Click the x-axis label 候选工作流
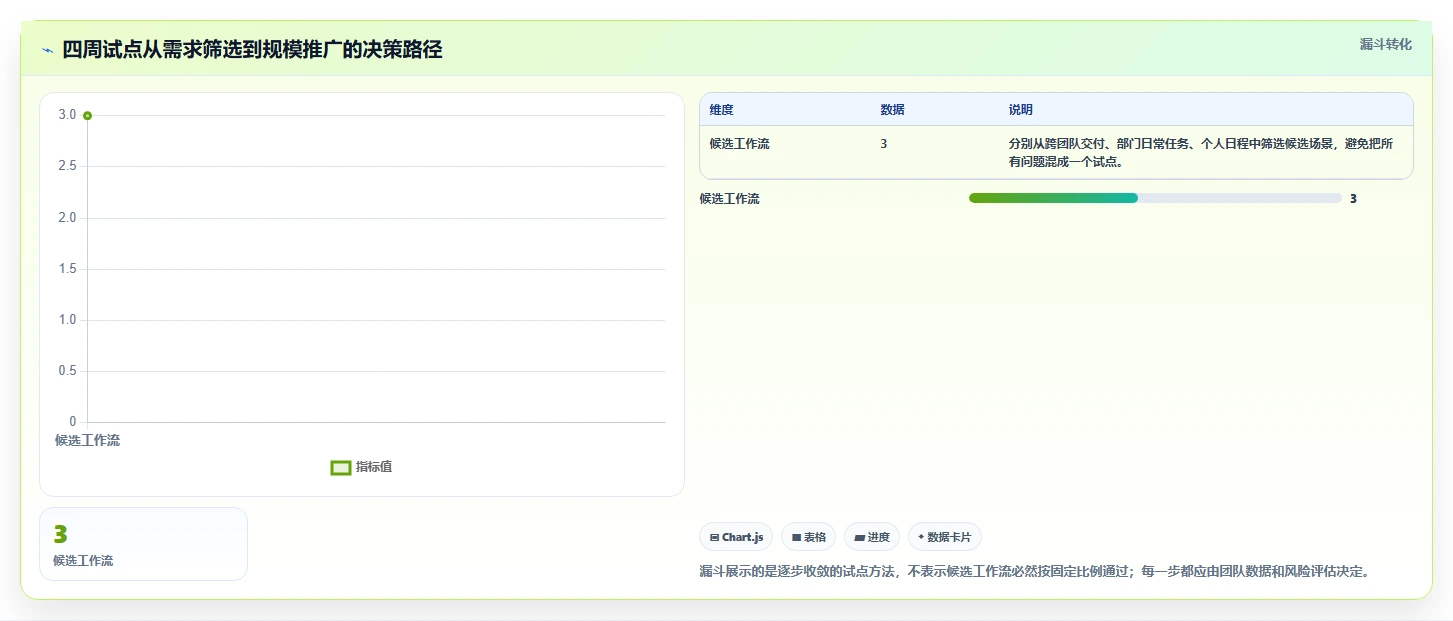This screenshot has height=621, width=1453. [87, 440]
